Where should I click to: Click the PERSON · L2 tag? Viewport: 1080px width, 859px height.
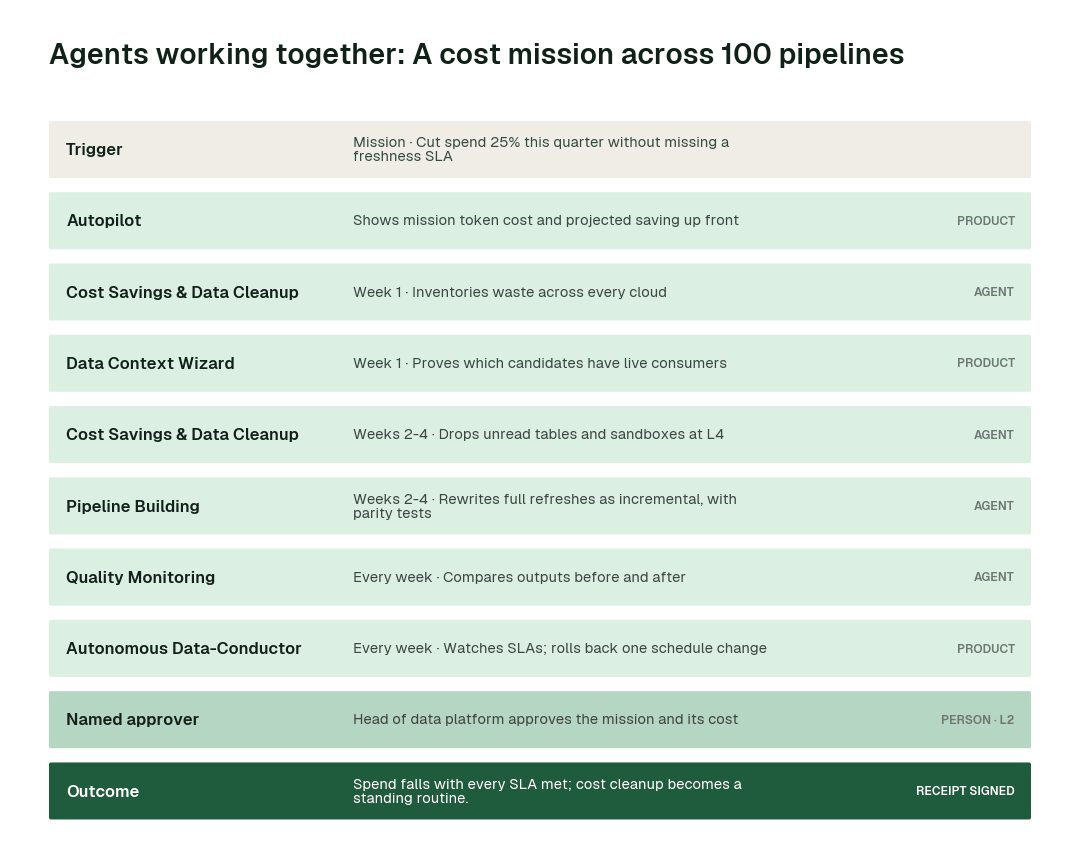[977, 720]
